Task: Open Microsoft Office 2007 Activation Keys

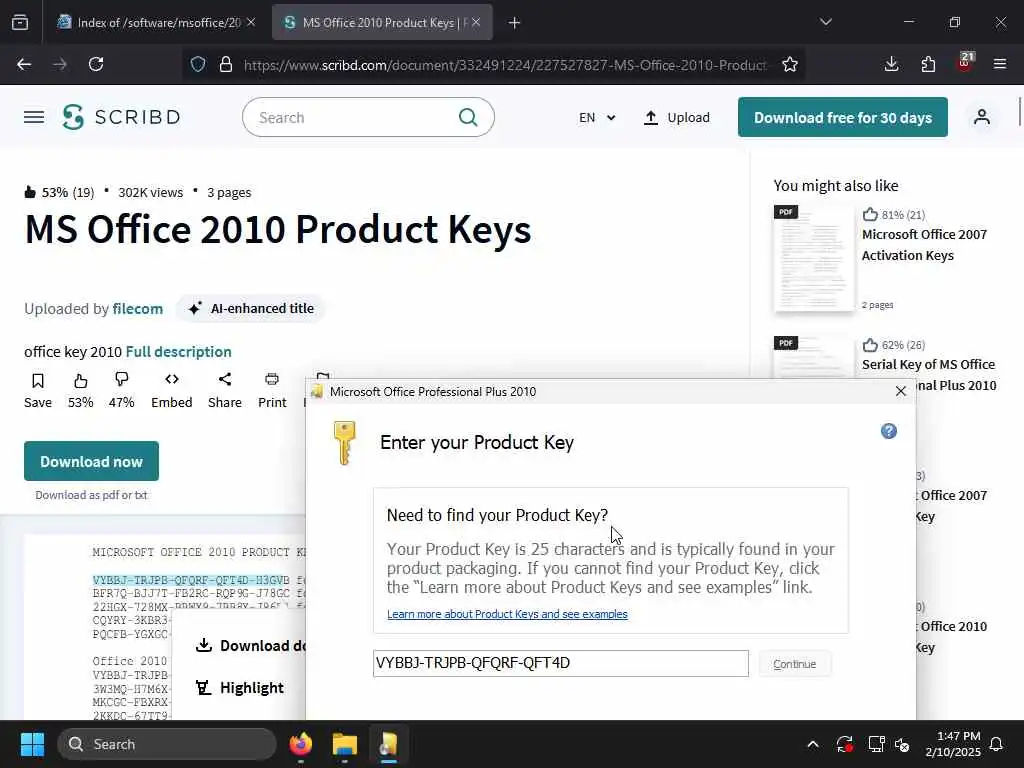Action: pos(924,245)
